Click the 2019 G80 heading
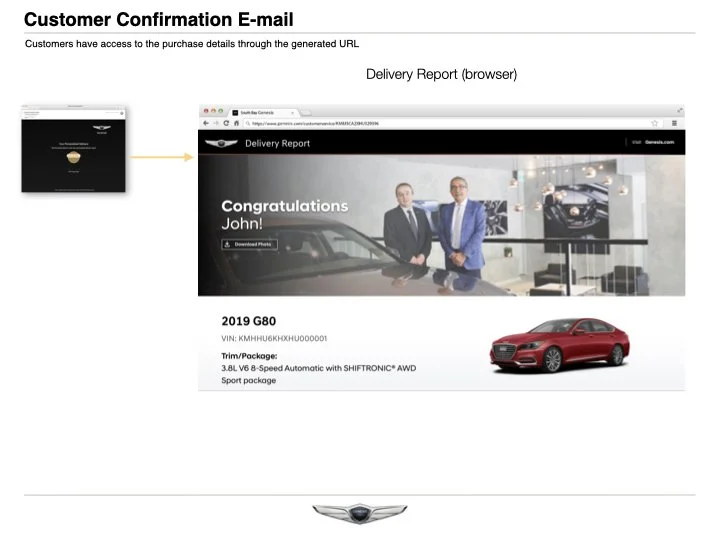 click(x=248, y=321)
